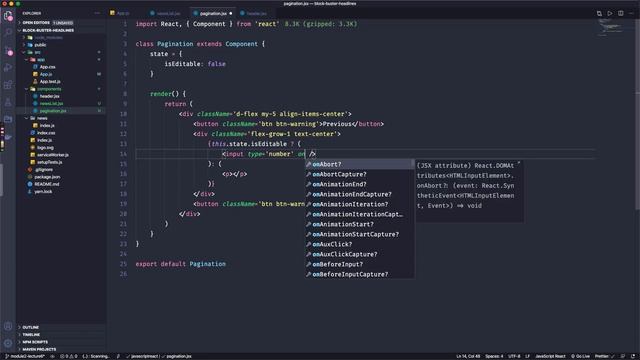Select the onAnimationEnd? suggestion

pos(360,184)
